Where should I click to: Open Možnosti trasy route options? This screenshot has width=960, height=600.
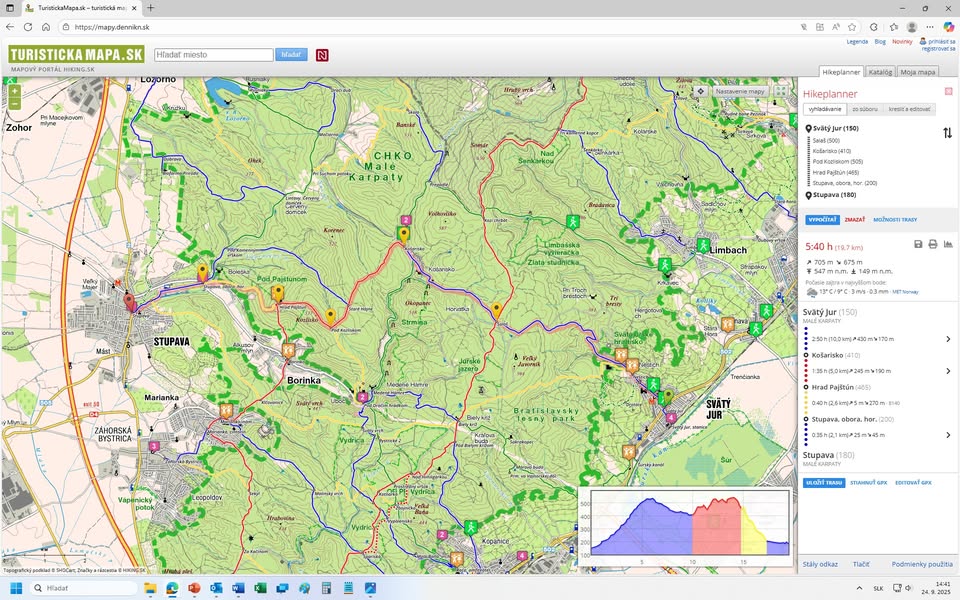coord(895,220)
